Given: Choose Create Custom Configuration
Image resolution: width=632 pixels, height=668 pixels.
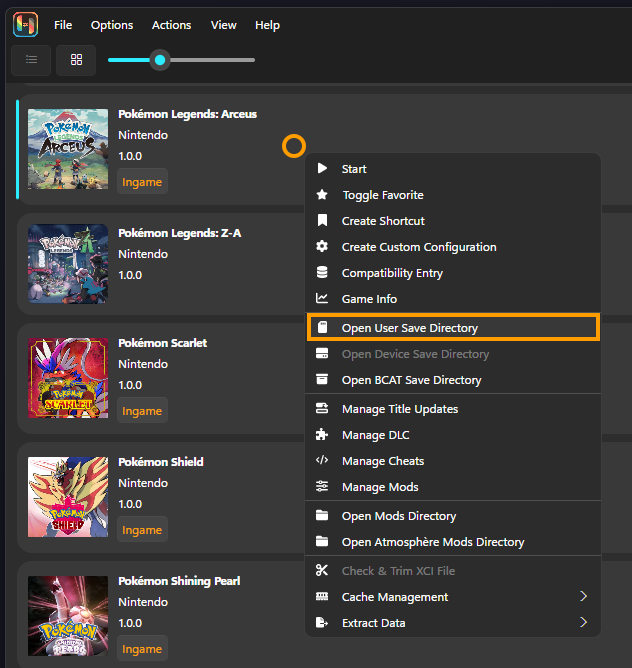Looking at the screenshot, I should point(453,247).
